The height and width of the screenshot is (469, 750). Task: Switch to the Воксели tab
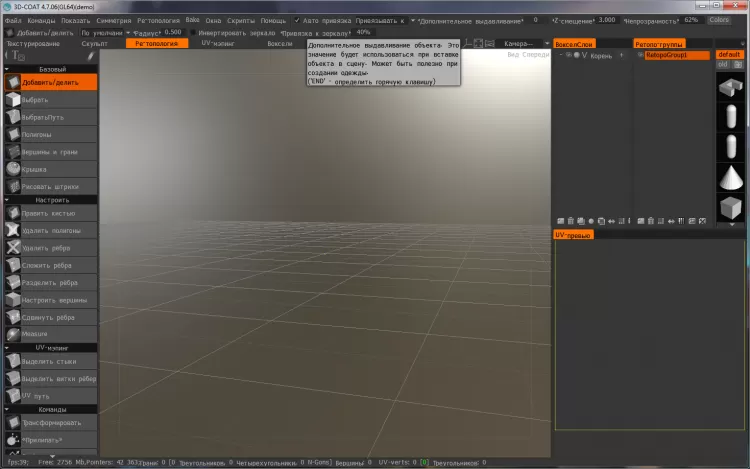click(280, 44)
